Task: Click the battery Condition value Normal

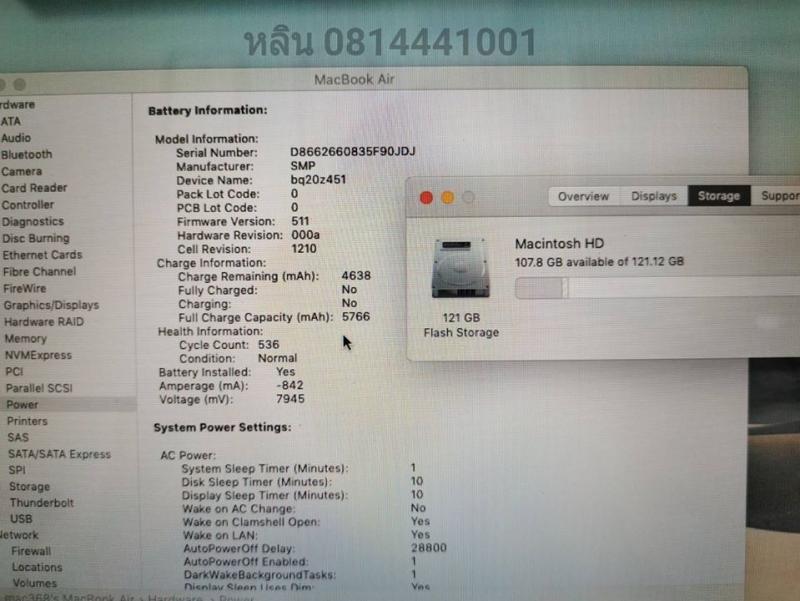Action: pos(277,358)
